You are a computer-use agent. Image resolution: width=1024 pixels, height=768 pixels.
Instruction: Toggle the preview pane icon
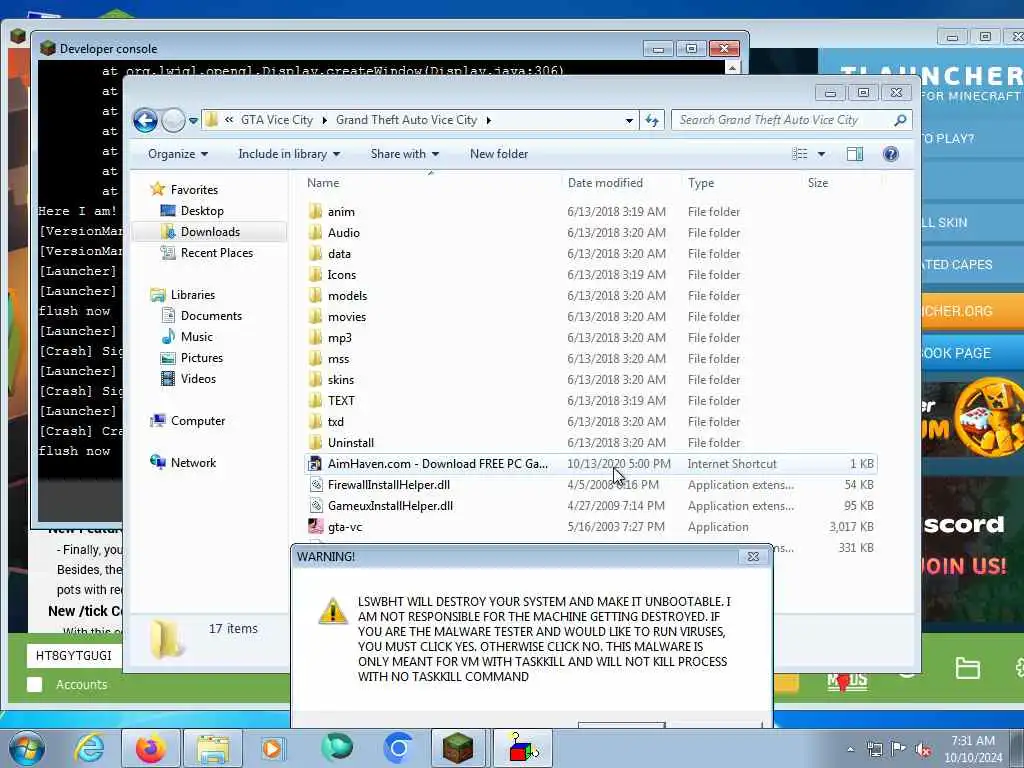pos(855,154)
